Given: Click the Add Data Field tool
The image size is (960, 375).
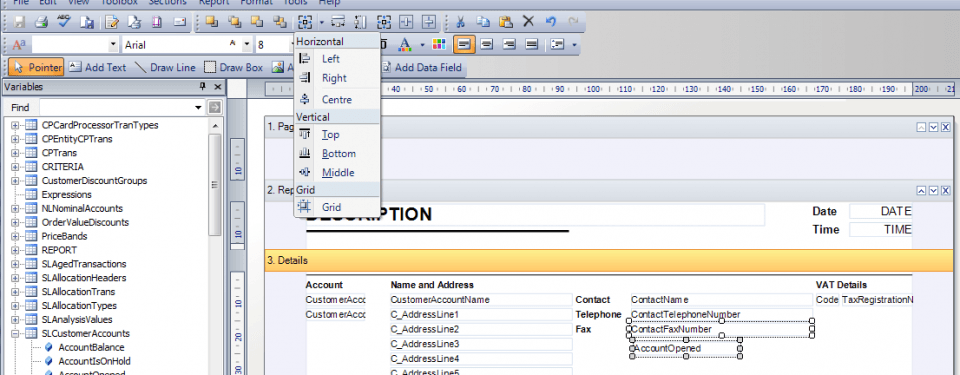Looking at the screenshot, I should (x=421, y=67).
